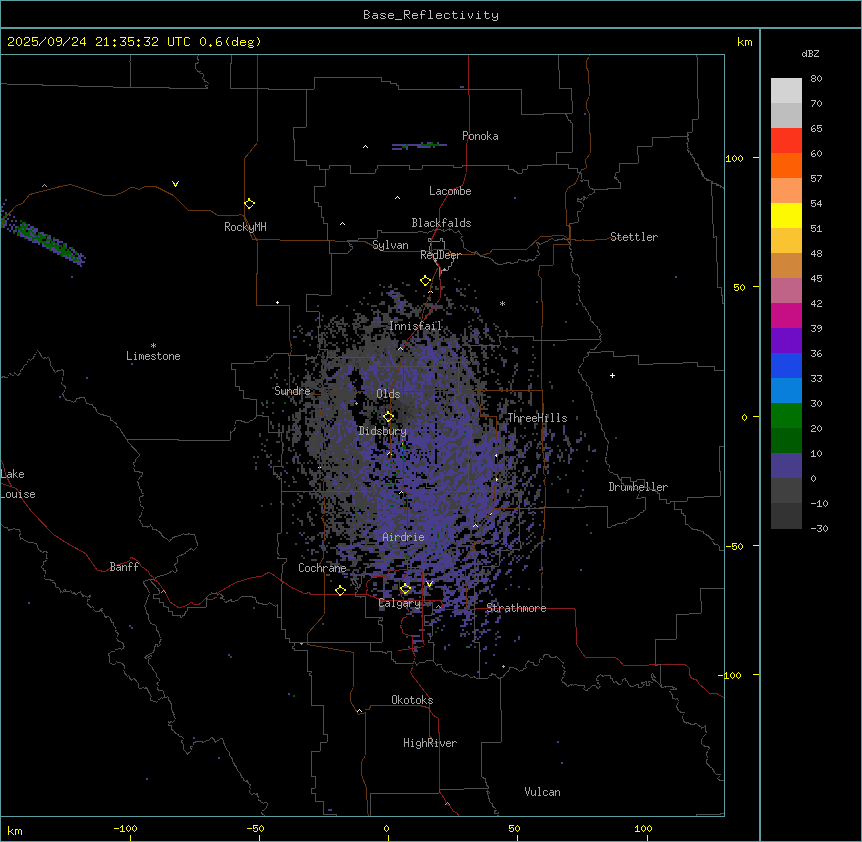This screenshot has height=842, width=862.
Task: Choose the magenta 39-42 dBZ legend swatch
Action: (786, 316)
